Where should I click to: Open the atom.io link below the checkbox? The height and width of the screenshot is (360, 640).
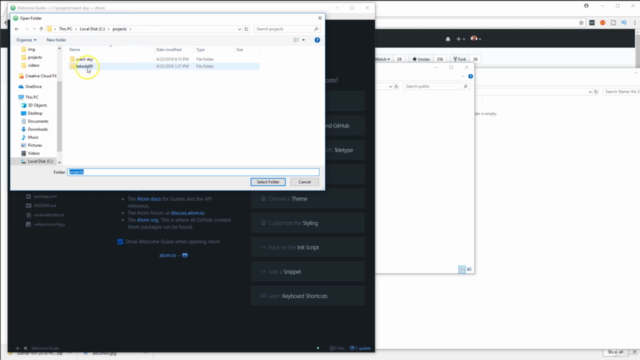pos(167,256)
